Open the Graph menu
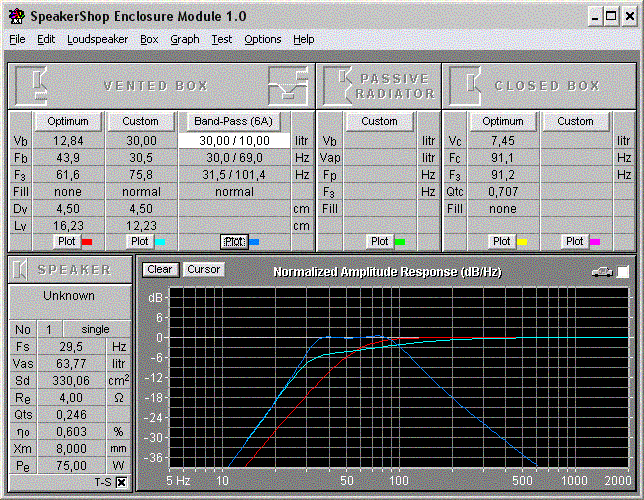The width and height of the screenshot is (644, 500). [185, 39]
